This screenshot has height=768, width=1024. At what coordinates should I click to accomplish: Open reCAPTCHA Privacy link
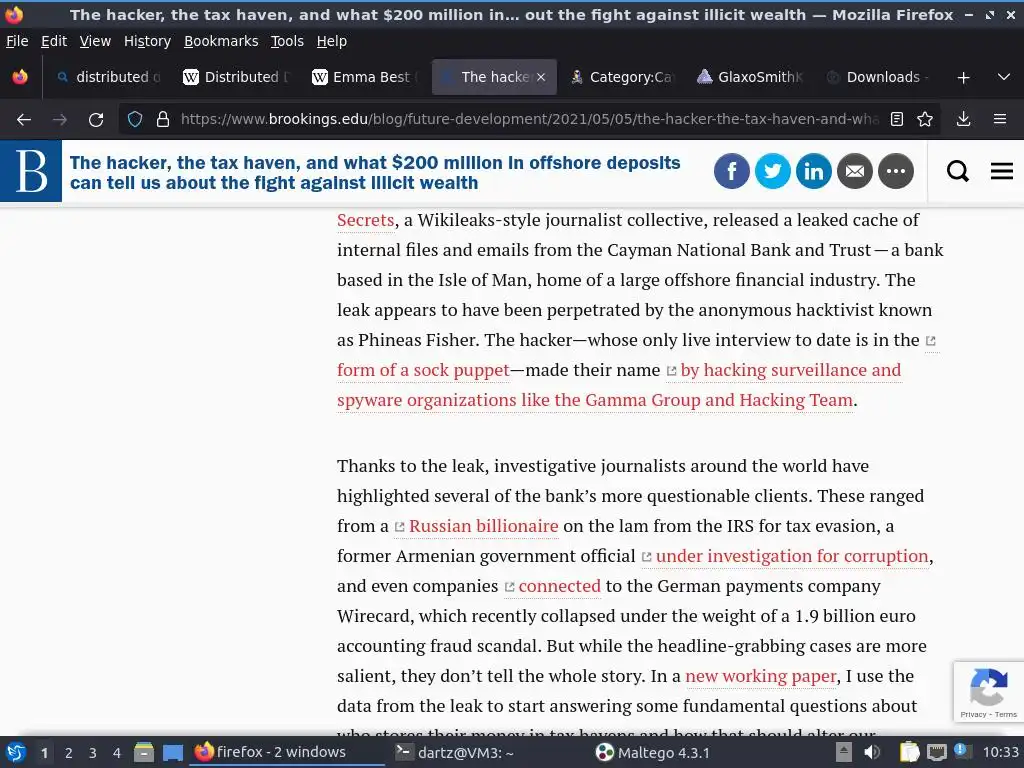point(973,714)
